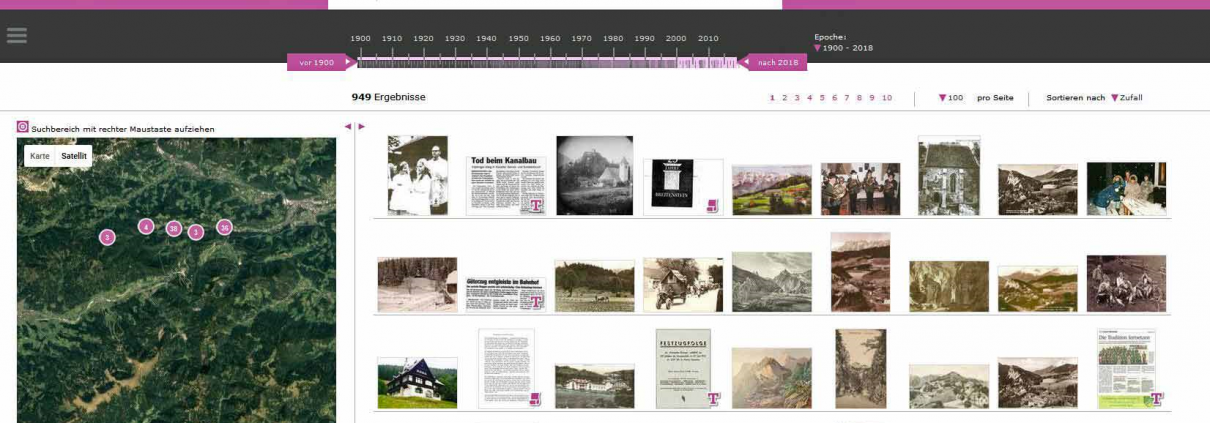Click map cluster marker labeled 38
Viewport: 1210px width, 423px height.
point(174,229)
